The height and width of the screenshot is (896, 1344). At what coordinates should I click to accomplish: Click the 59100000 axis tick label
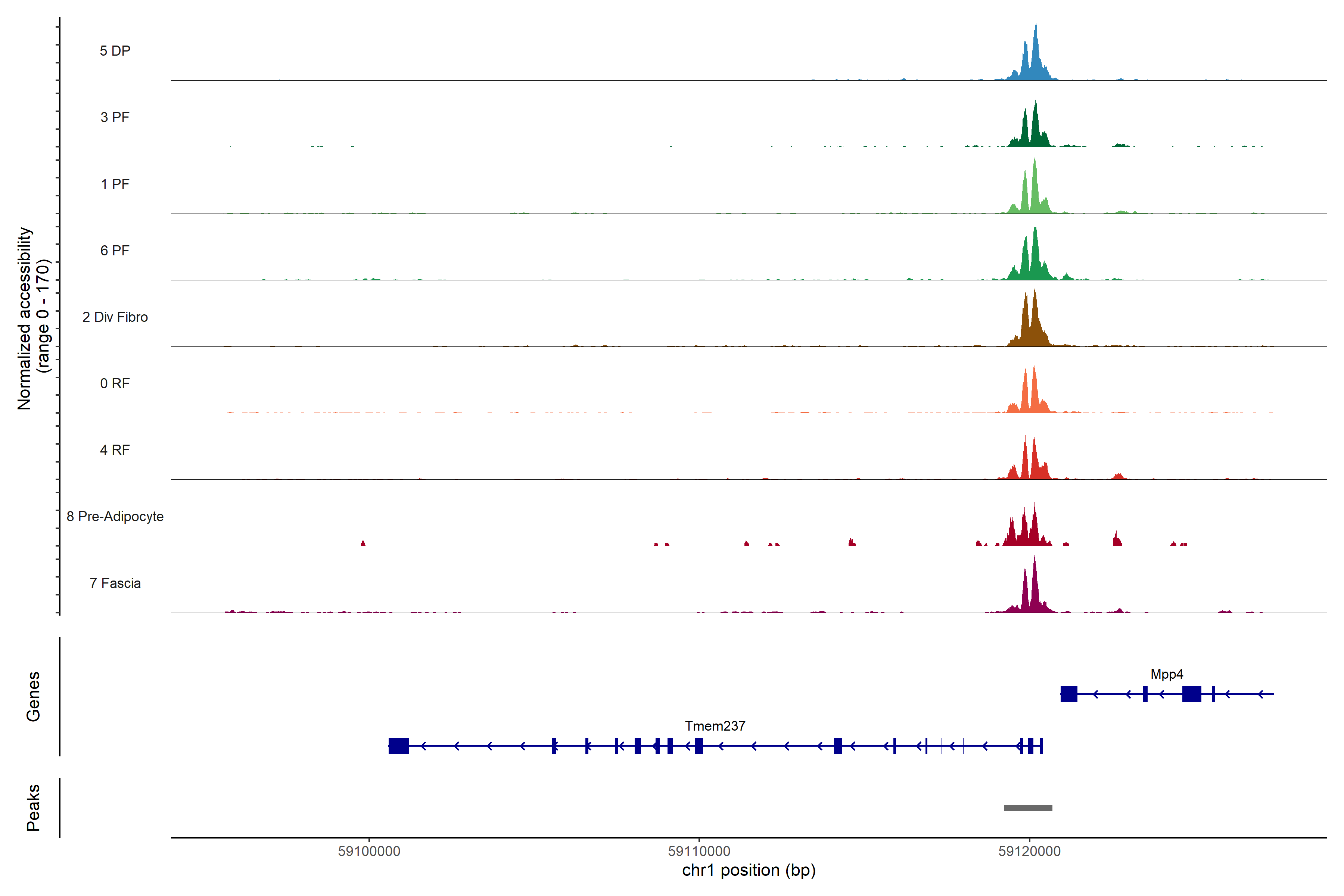(x=369, y=852)
